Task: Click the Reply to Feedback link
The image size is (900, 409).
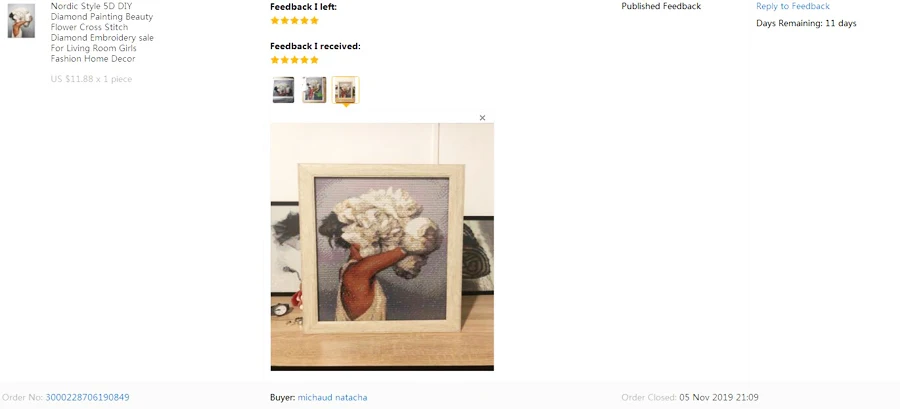Action: coord(793,6)
